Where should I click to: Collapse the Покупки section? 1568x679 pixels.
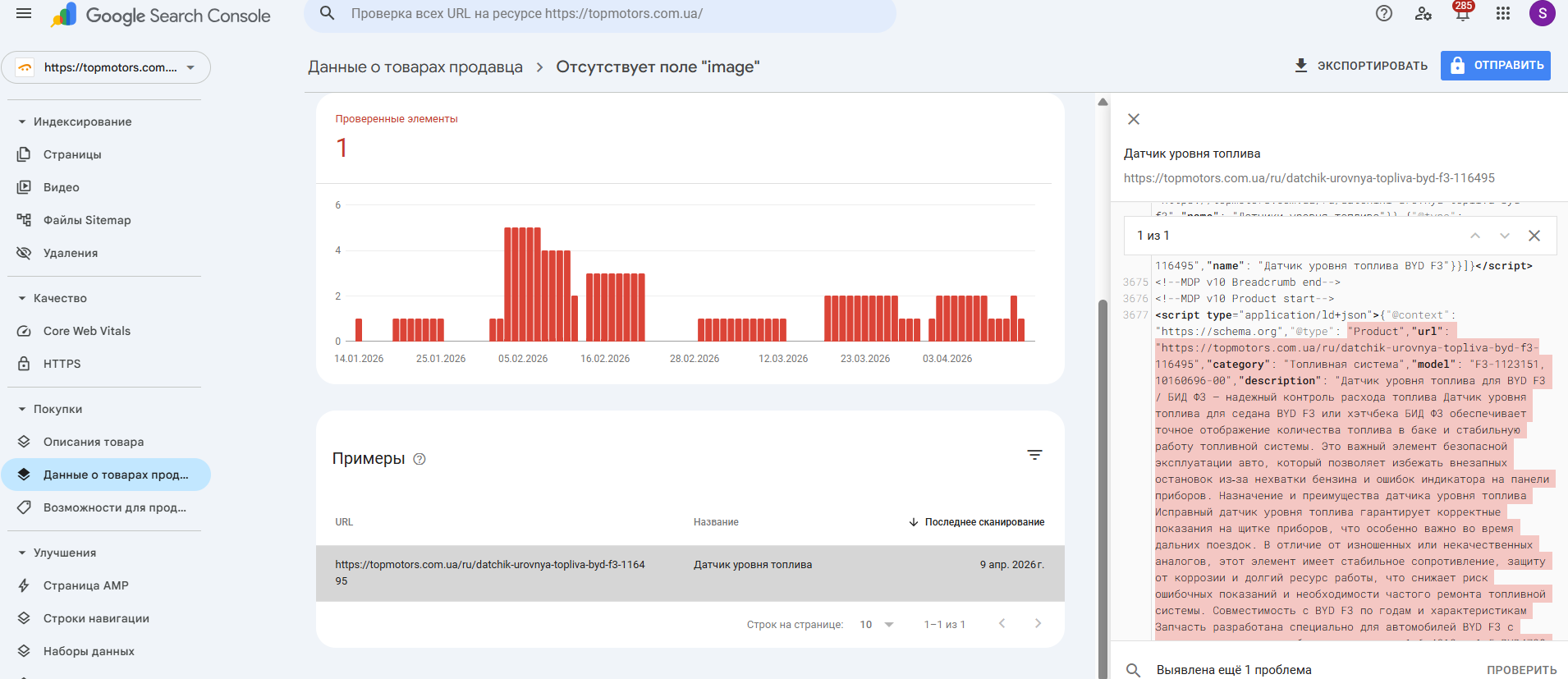click(22, 409)
